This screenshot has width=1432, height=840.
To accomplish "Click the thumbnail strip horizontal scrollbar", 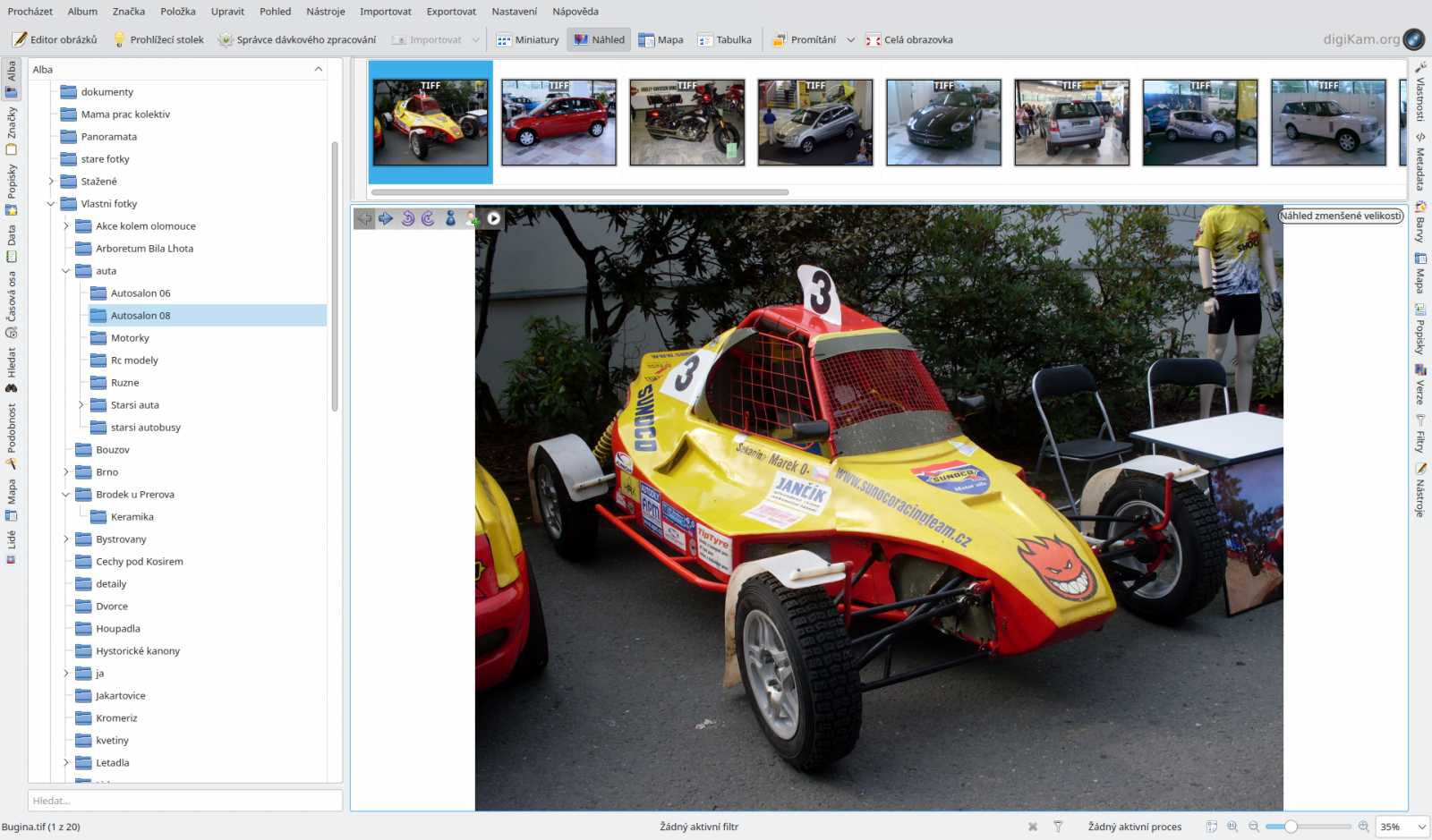I will (580, 192).
